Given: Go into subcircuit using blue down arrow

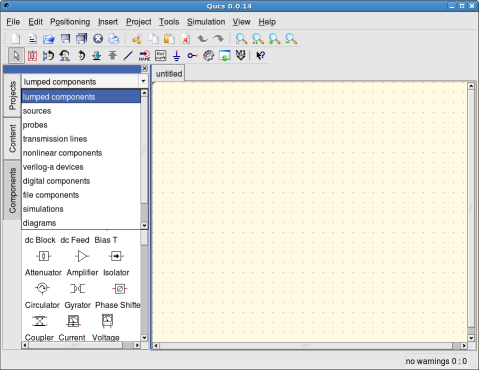Looking at the screenshot, I should click(x=97, y=55).
